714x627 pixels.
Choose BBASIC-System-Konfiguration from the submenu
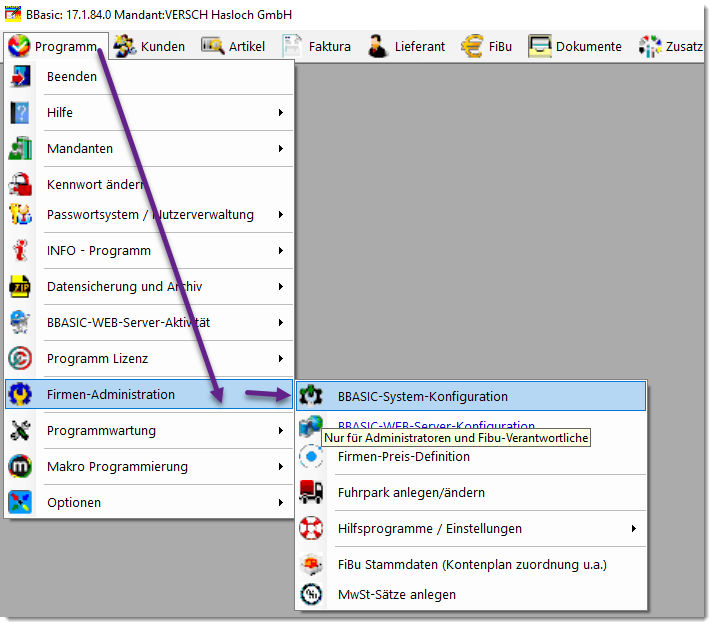tap(471, 396)
